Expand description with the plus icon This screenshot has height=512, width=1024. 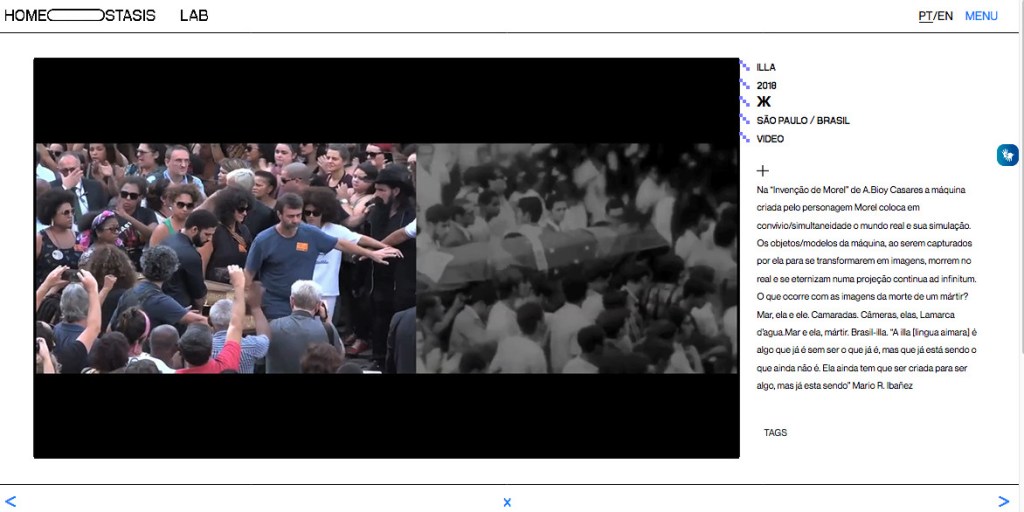[x=763, y=171]
